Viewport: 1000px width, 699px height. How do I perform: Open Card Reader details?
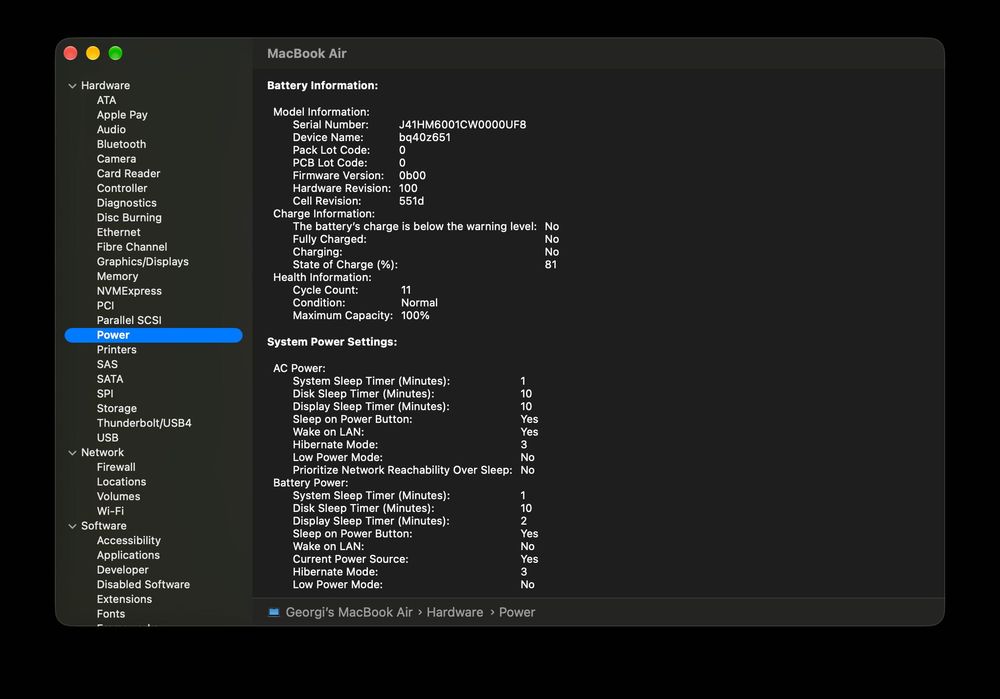point(128,173)
